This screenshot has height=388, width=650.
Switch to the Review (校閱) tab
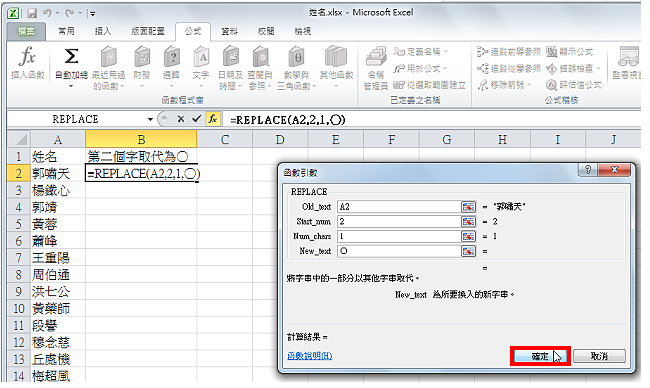(x=266, y=31)
